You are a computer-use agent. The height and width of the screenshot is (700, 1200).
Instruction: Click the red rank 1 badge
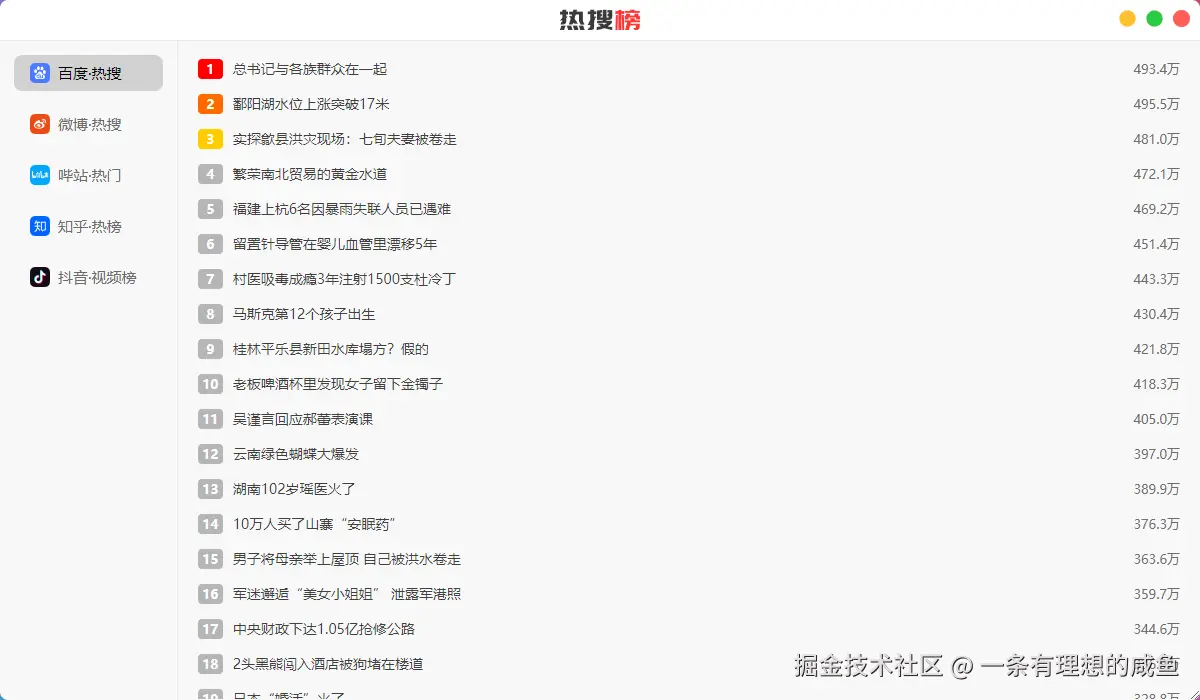click(x=210, y=69)
